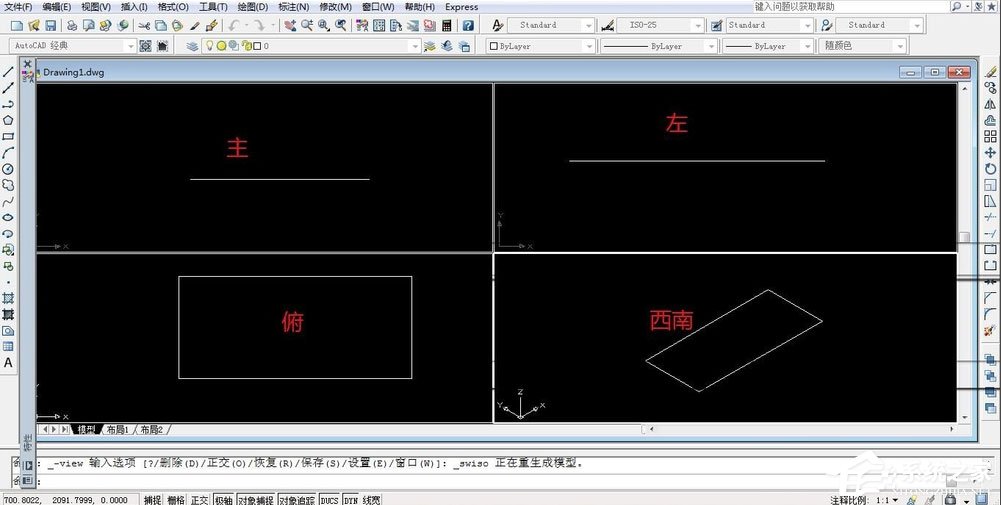Create a new drawing with QNew icon
The height and width of the screenshot is (505, 1001).
pyautogui.click(x=17, y=26)
